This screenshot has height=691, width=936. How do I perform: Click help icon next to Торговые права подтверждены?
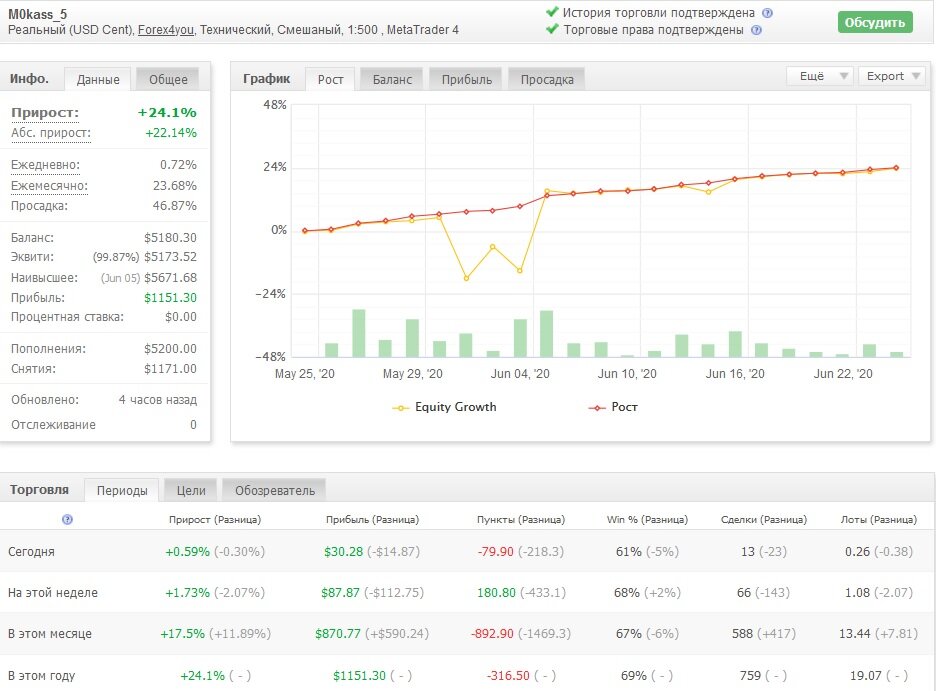[756, 30]
